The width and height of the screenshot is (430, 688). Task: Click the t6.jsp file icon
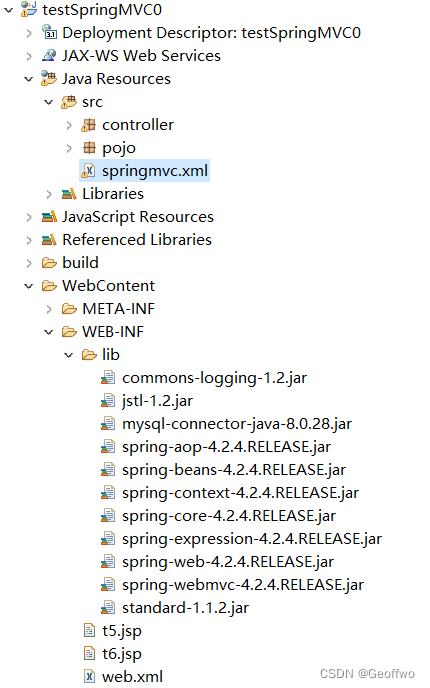(x=89, y=653)
